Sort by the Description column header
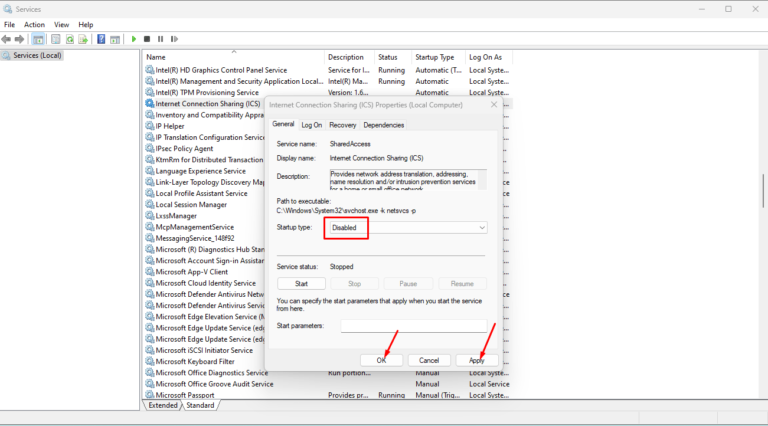This screenshot has width=768, height=426. coord(350,57)
